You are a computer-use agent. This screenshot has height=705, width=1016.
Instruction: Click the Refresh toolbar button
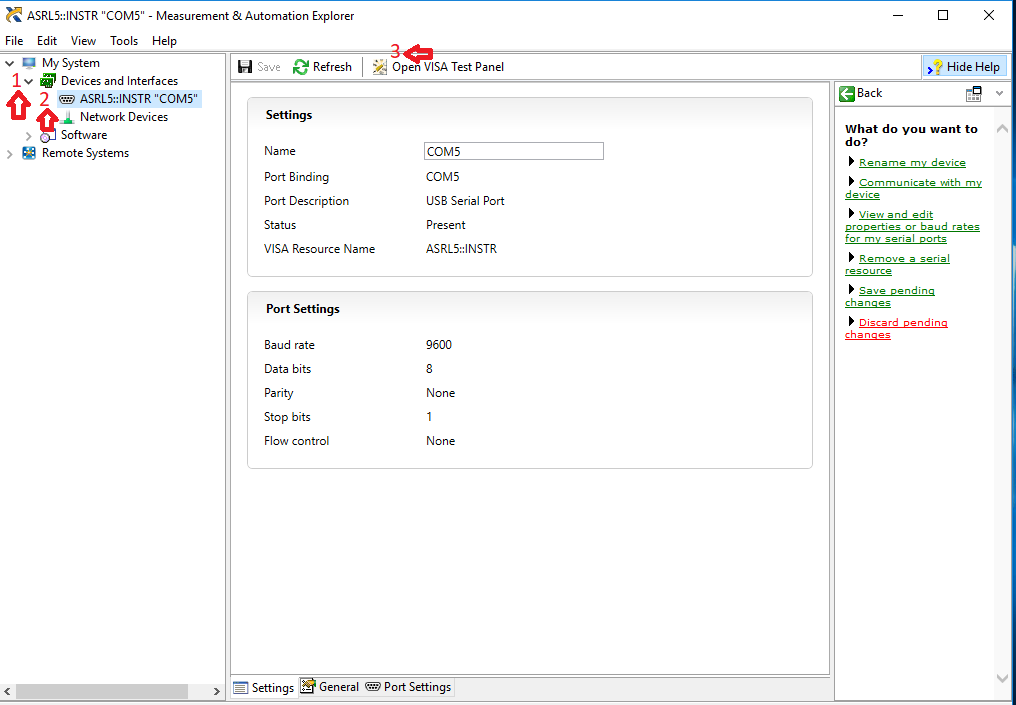click(323, 67)
